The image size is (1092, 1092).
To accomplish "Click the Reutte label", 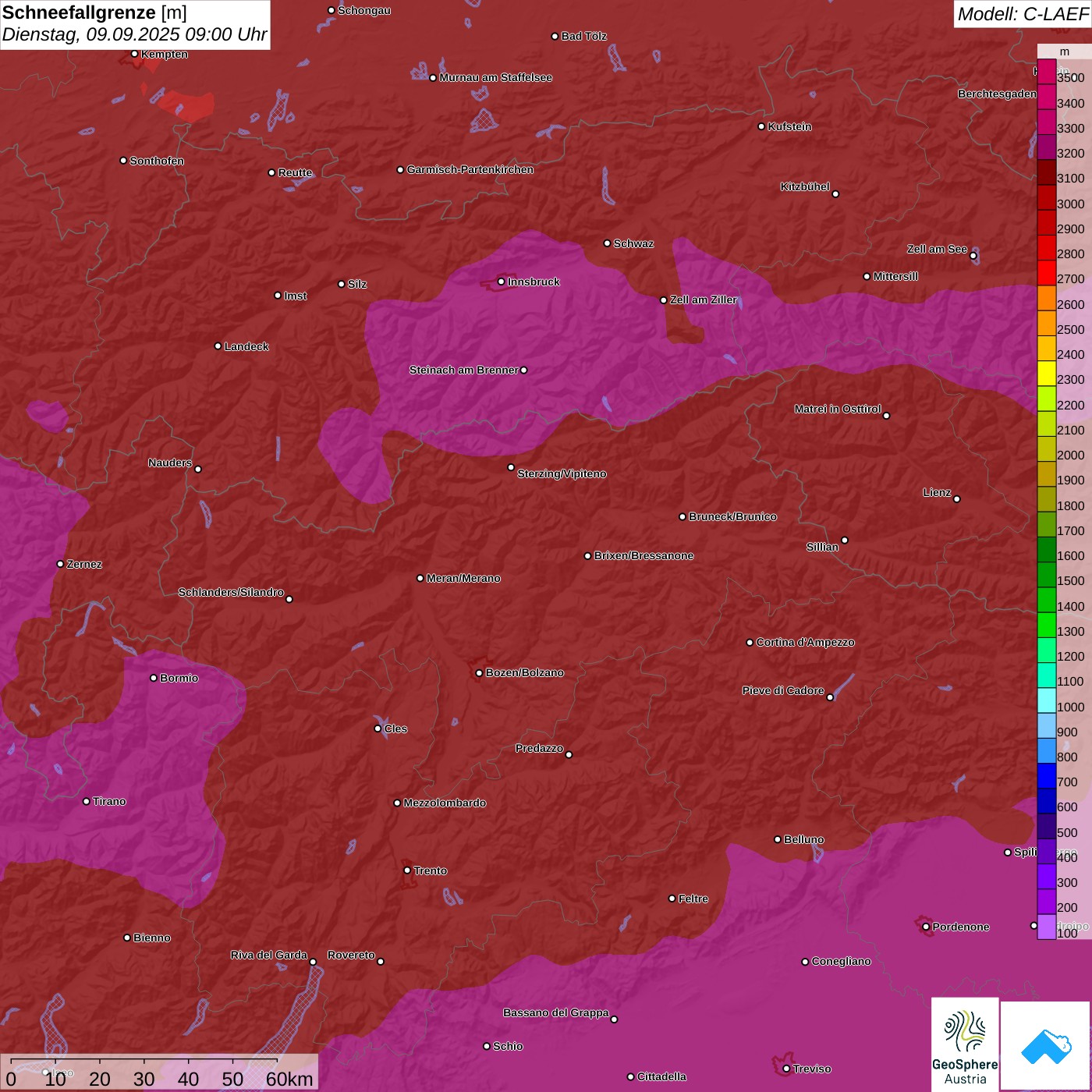I will coord(295,172).
